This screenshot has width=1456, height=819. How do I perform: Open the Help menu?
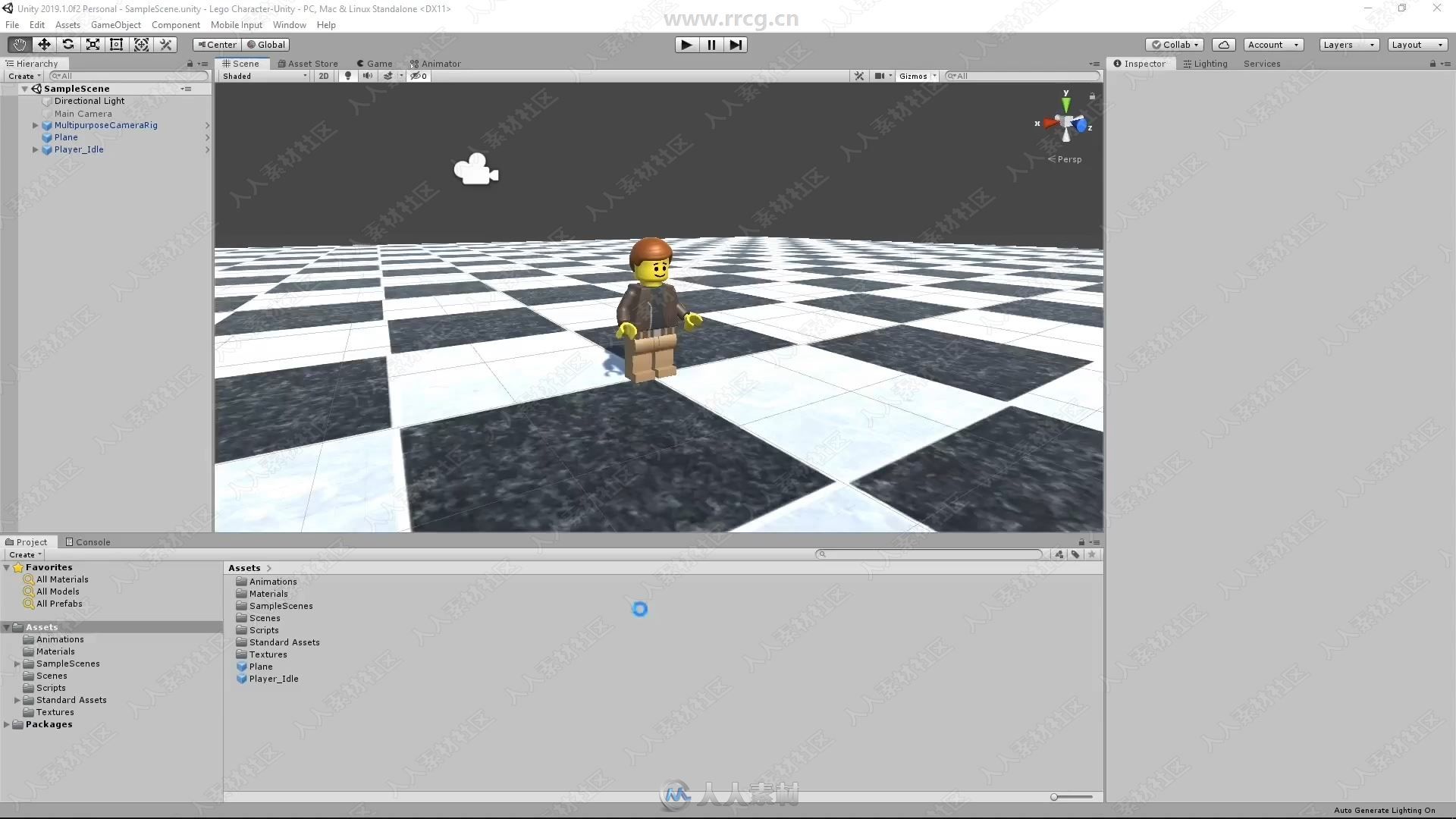pyautogui.click(x=326, y=25)
